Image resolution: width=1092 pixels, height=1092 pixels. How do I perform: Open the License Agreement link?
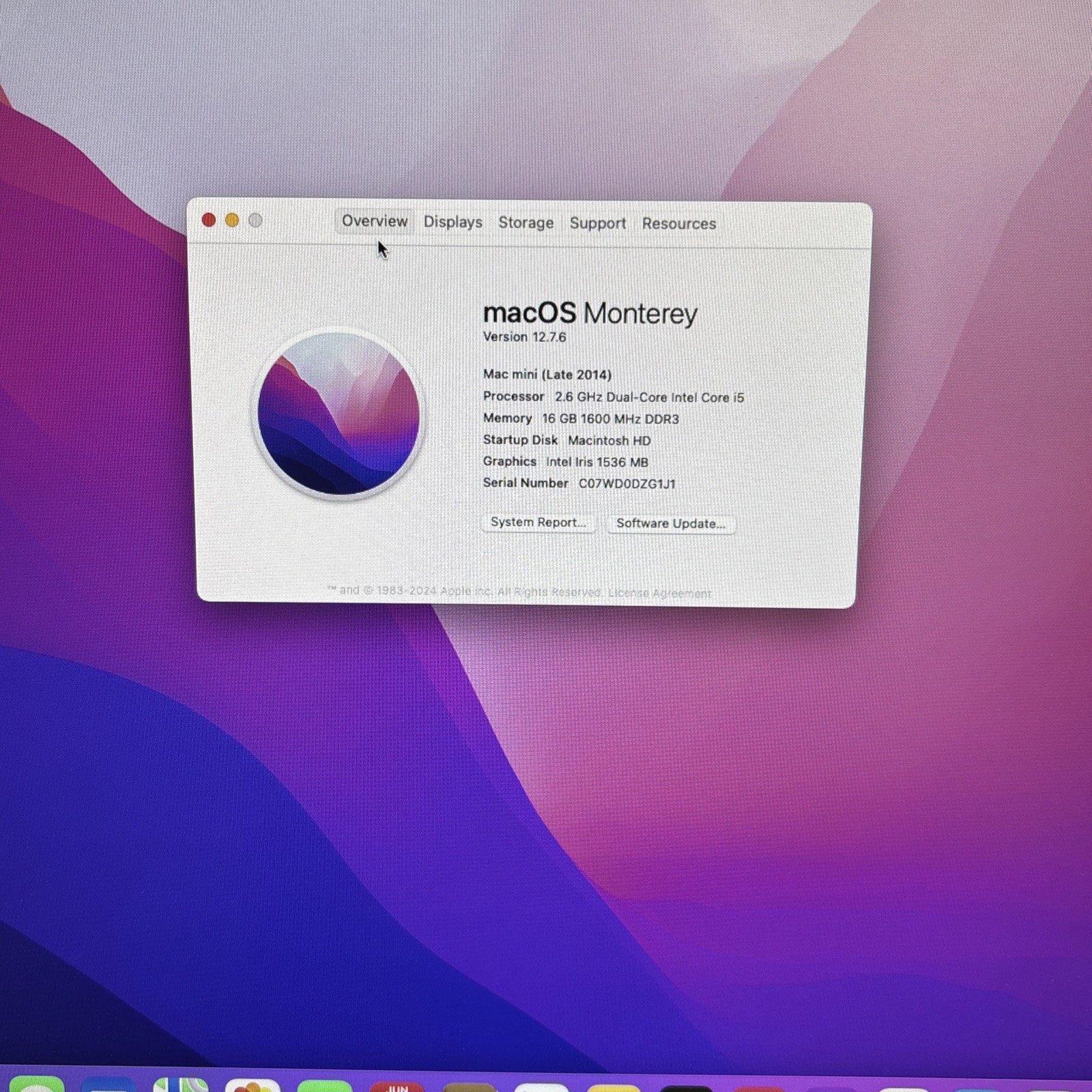click(659, 593)
